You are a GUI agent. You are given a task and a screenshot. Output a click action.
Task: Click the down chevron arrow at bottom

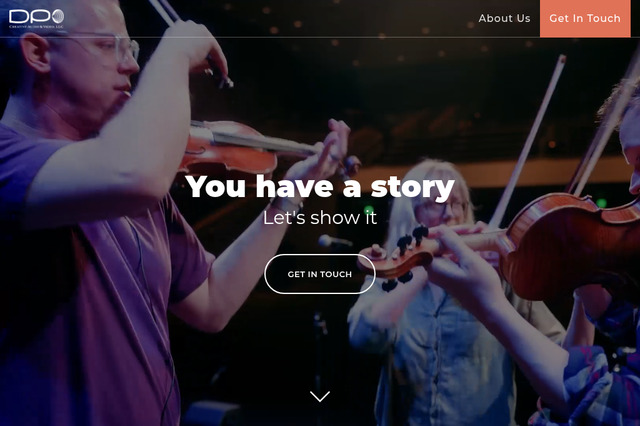(x=320, y=396)
